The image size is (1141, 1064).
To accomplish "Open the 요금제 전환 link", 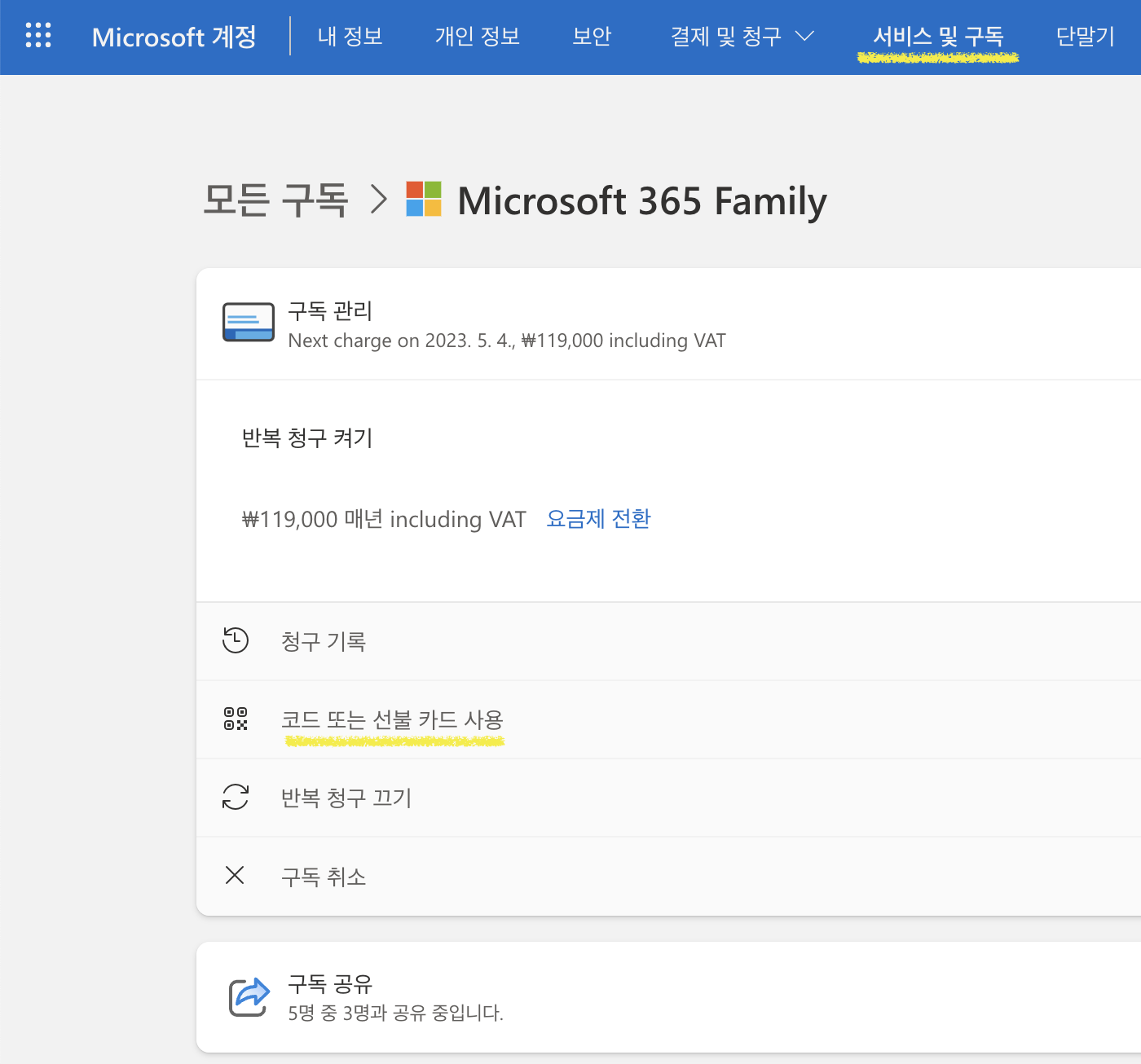I will [x=598, y=519].
